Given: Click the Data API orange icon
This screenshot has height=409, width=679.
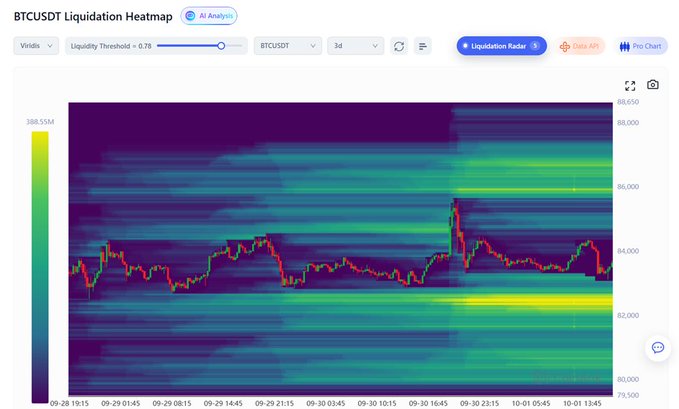Looking at the screenshot, I should 565,46.
